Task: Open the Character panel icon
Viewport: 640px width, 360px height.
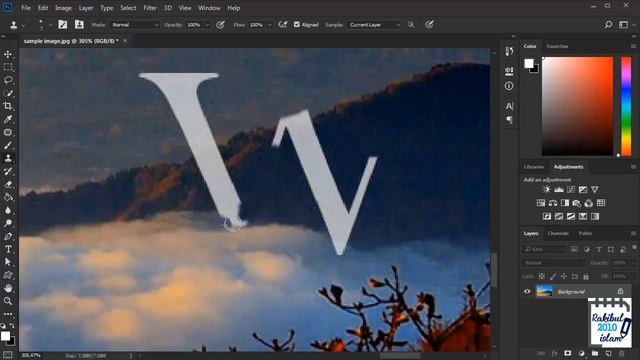Action: coord(509,106)
